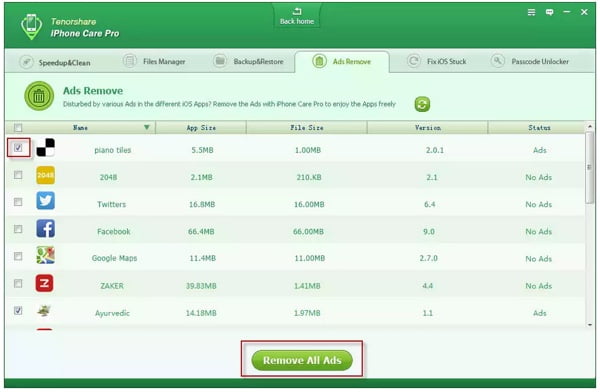Click the Speedup&Clean tab icon
The width and height of the screenshot is (600, 392).
pyautogui.click(x=26, y=62)
